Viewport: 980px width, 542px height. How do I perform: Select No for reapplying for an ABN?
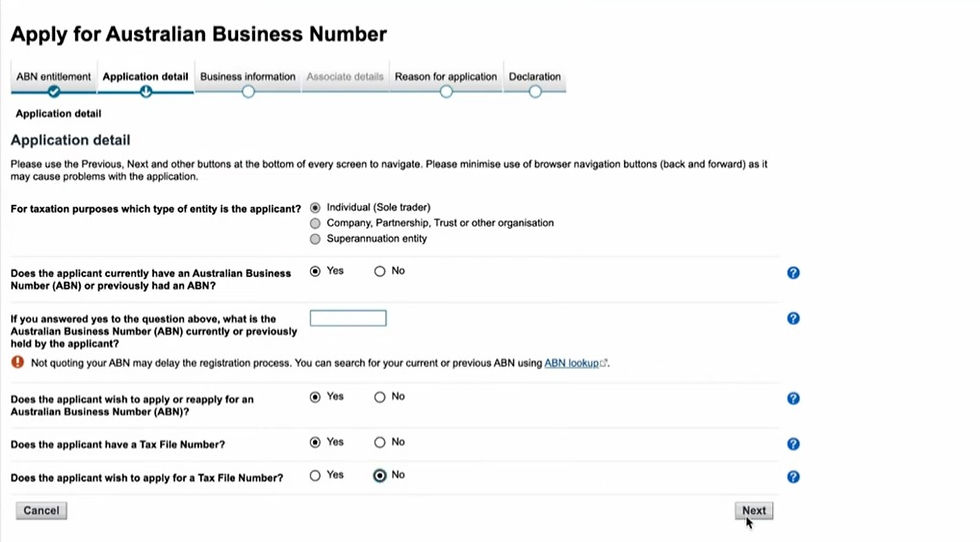click(x=379, y=397)
